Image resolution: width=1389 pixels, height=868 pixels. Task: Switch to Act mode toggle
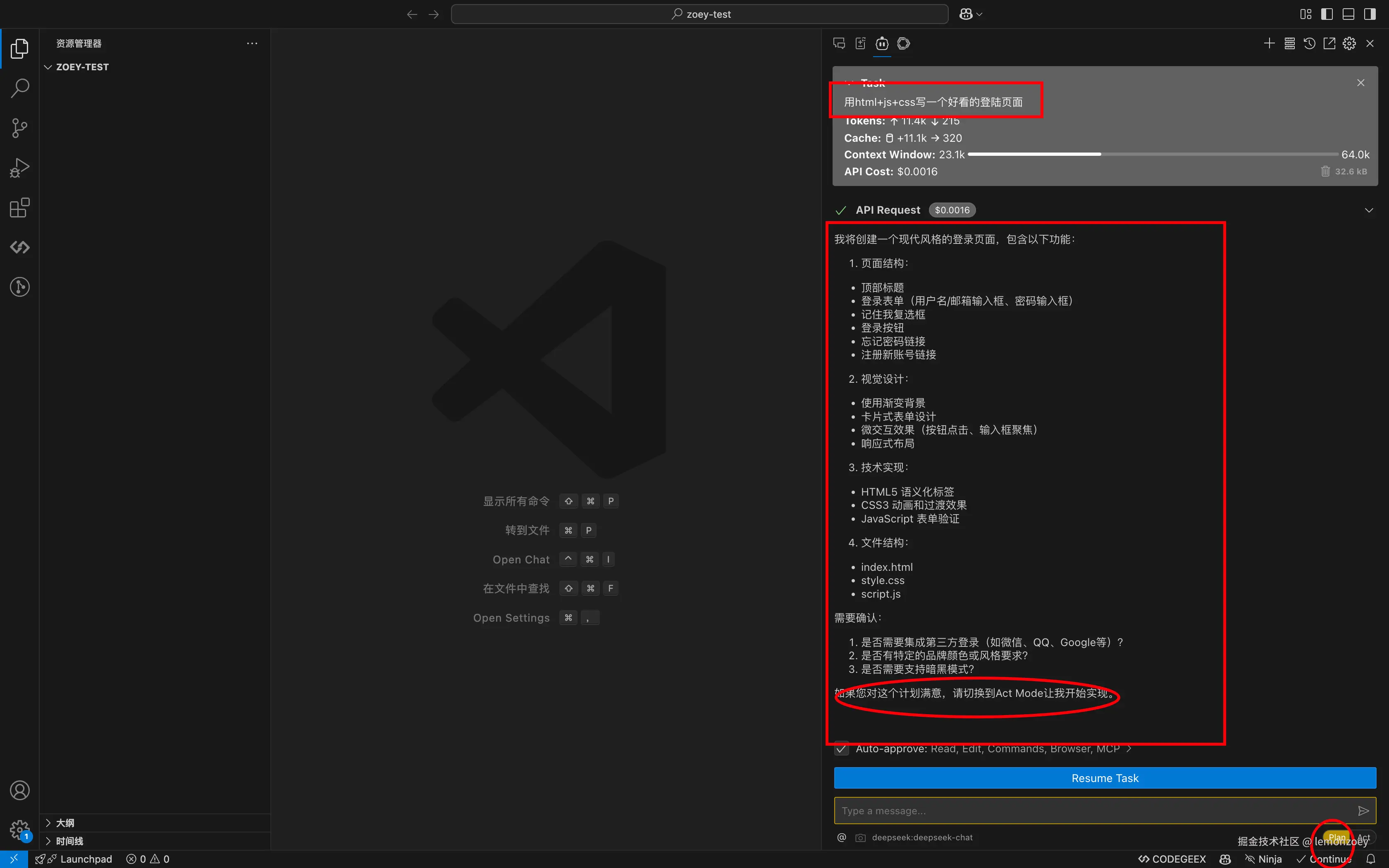(1364, 837)
